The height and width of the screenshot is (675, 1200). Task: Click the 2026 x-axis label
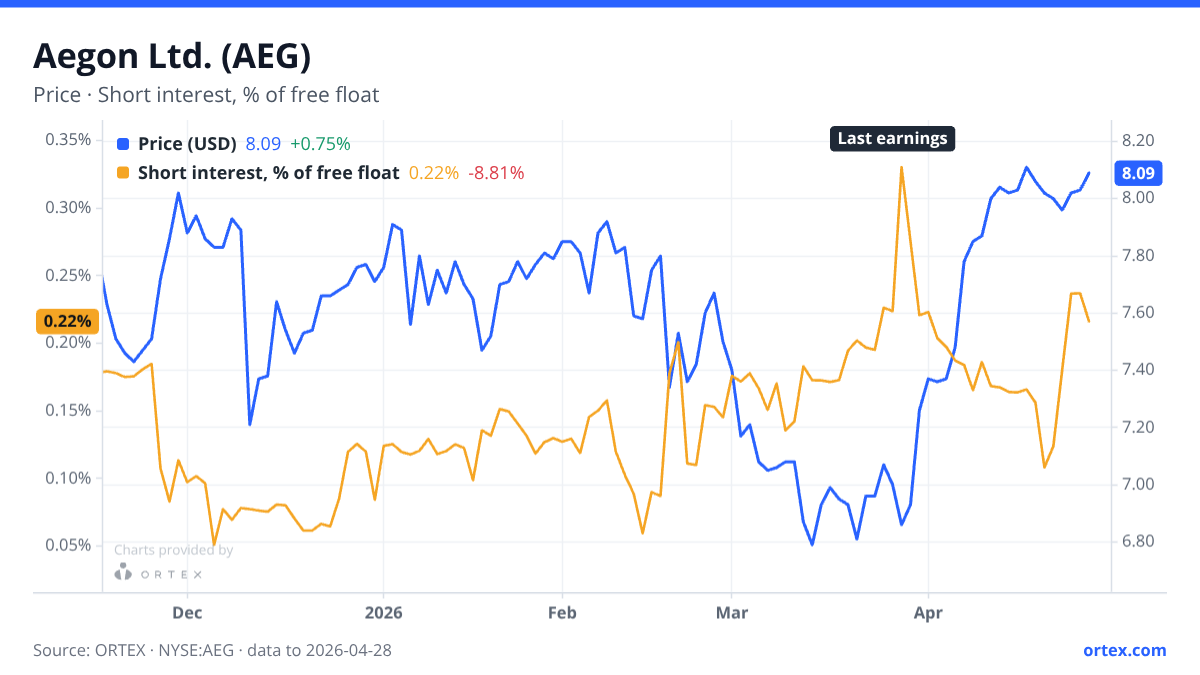pos(383,612)
